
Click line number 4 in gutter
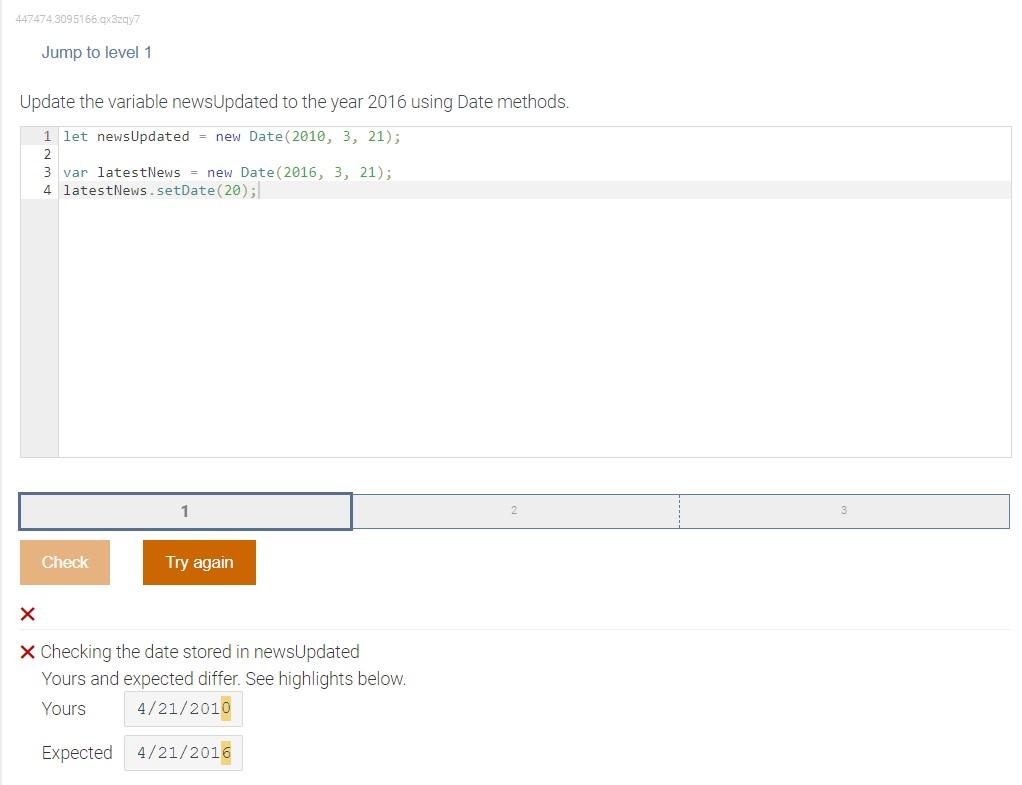47,190
